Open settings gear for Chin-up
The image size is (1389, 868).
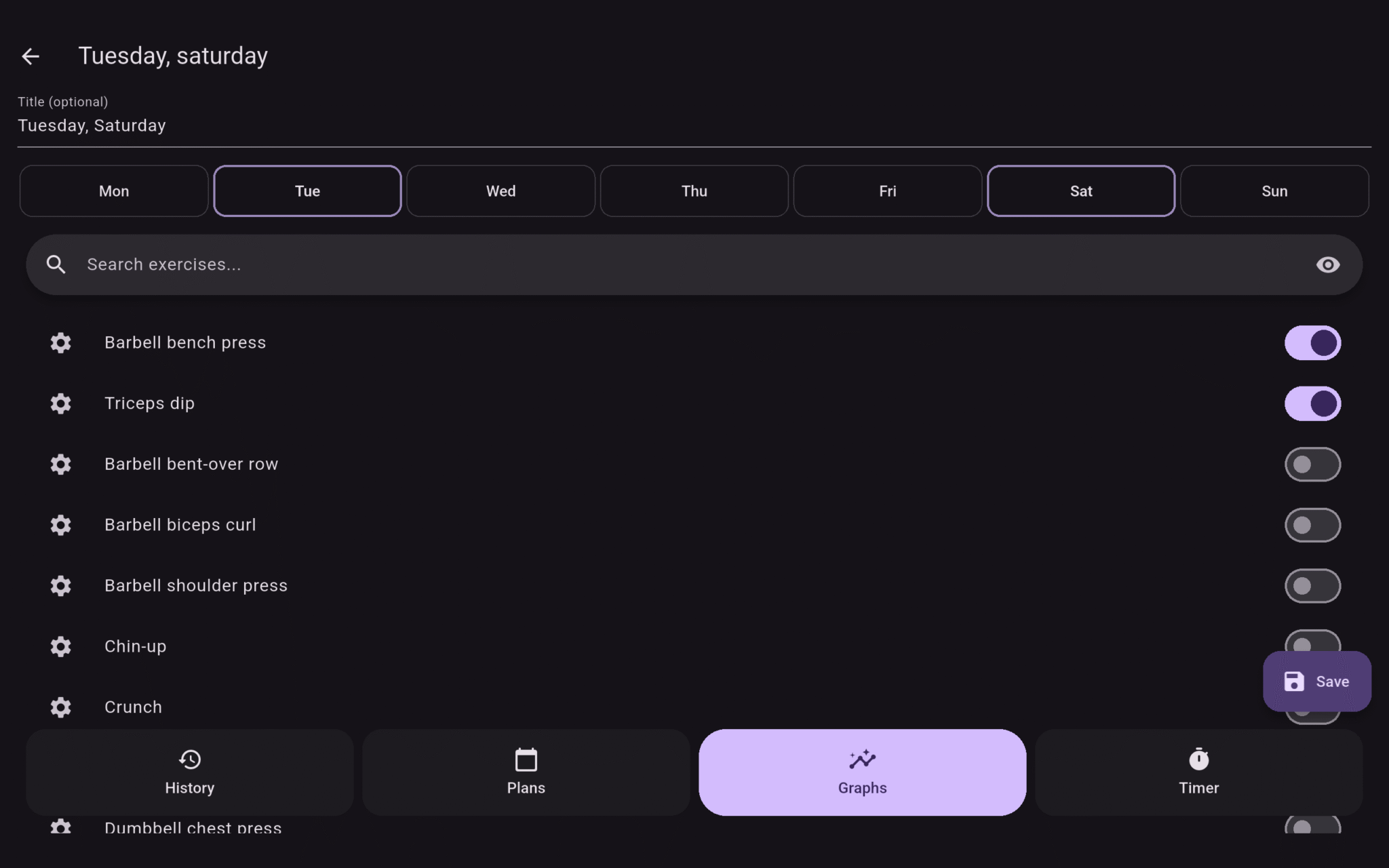(x=61, y=646)
